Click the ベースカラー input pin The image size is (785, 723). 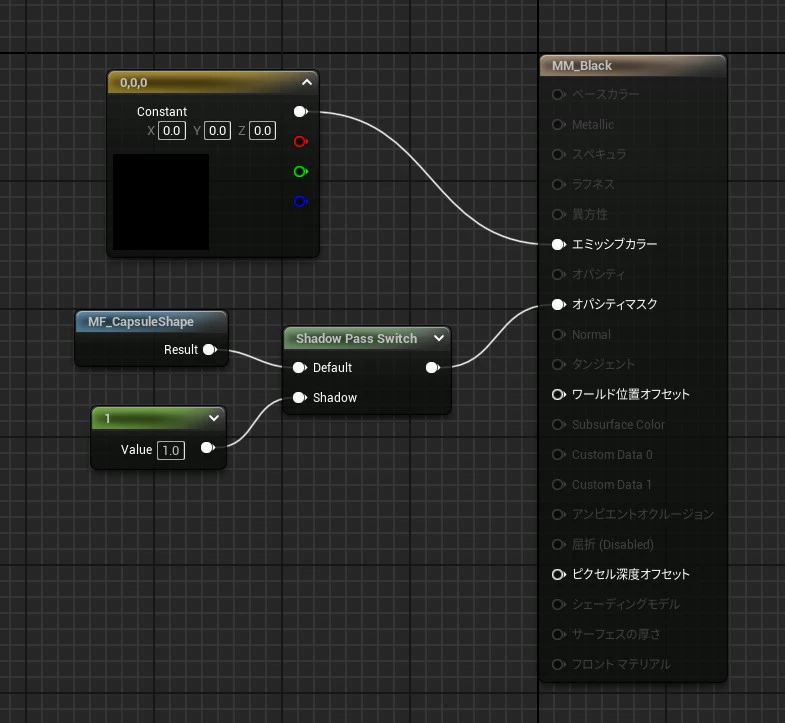coord(558,94)
